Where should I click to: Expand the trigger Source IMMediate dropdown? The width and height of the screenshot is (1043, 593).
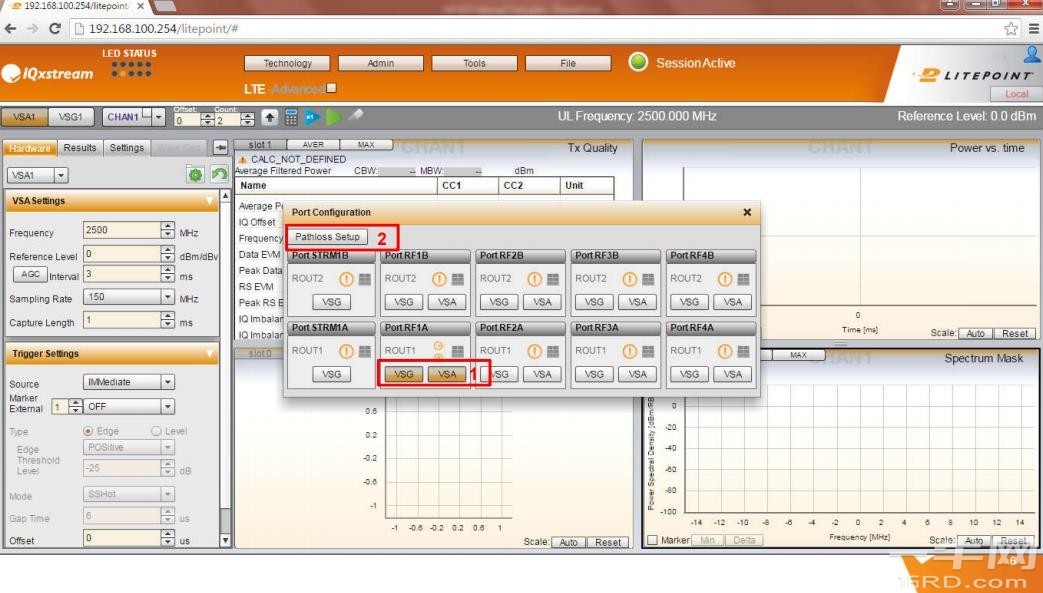click(x=167, y=382)
